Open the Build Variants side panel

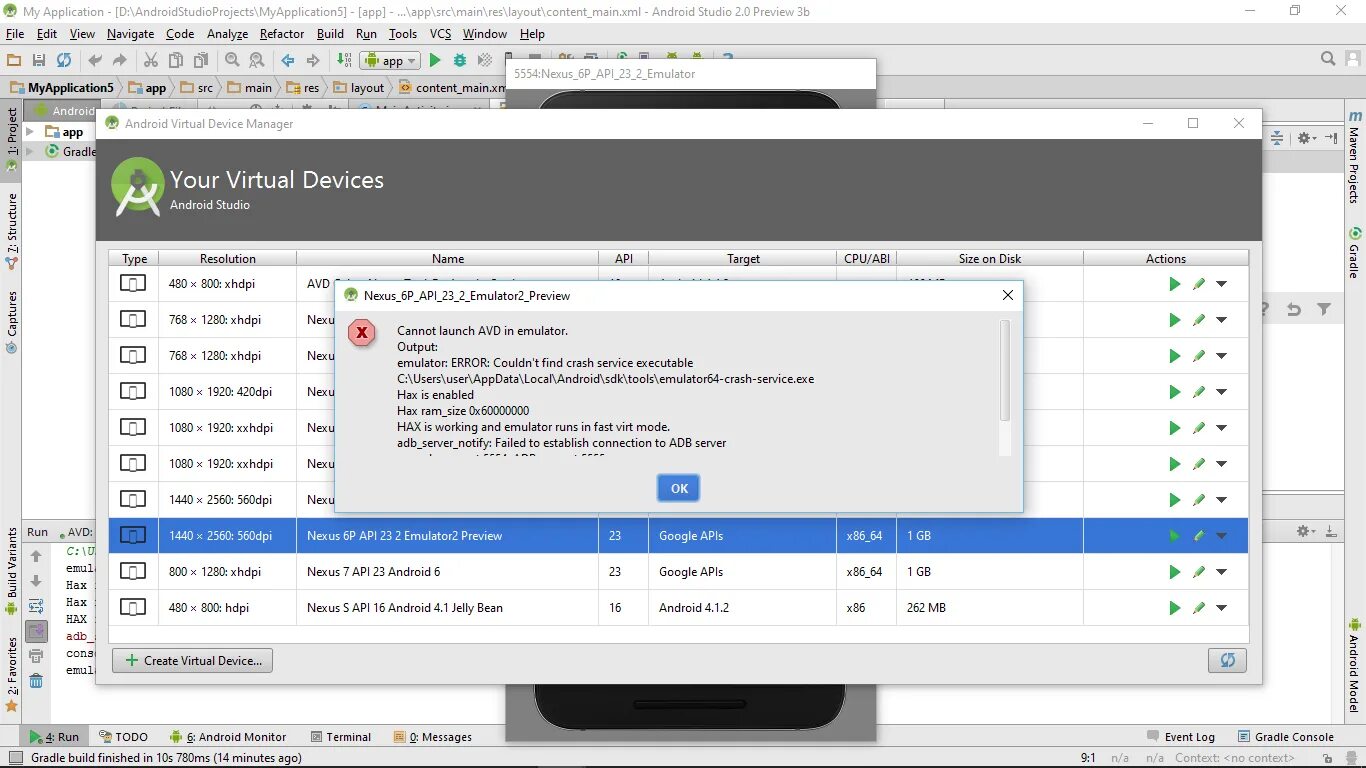(12, 571)
